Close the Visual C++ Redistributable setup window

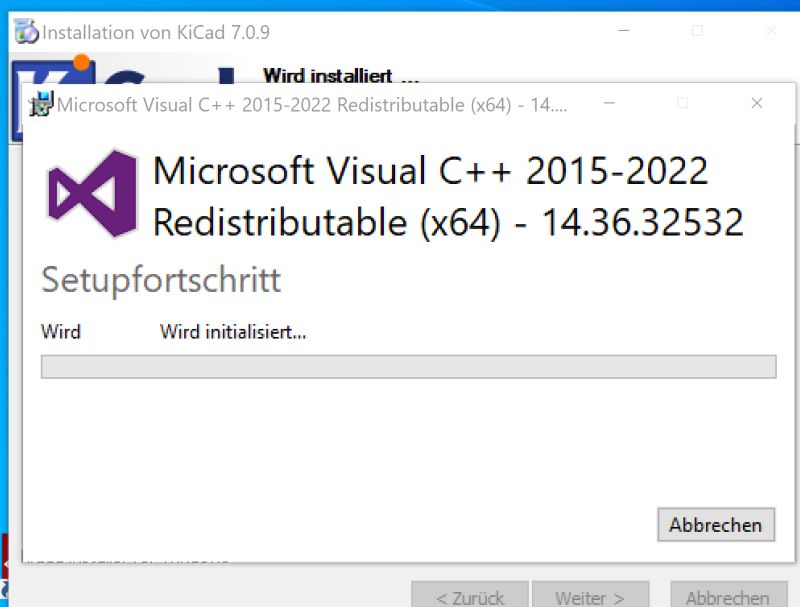click(757, 104)
